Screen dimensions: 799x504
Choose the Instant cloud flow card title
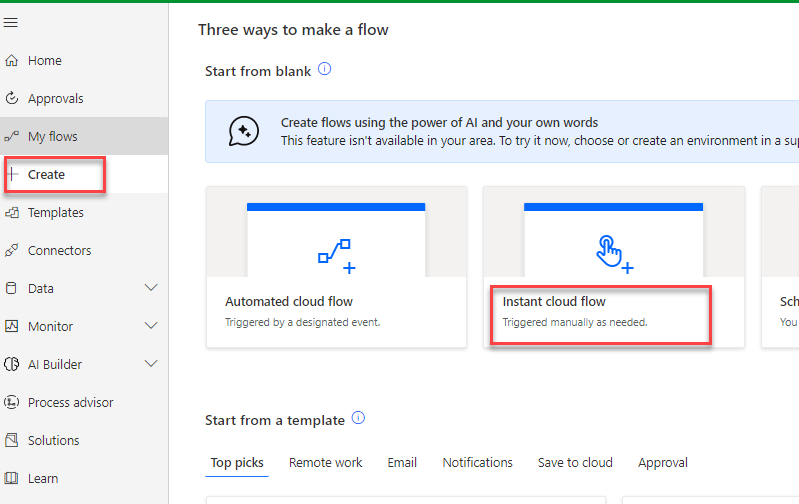click(554, 302)
